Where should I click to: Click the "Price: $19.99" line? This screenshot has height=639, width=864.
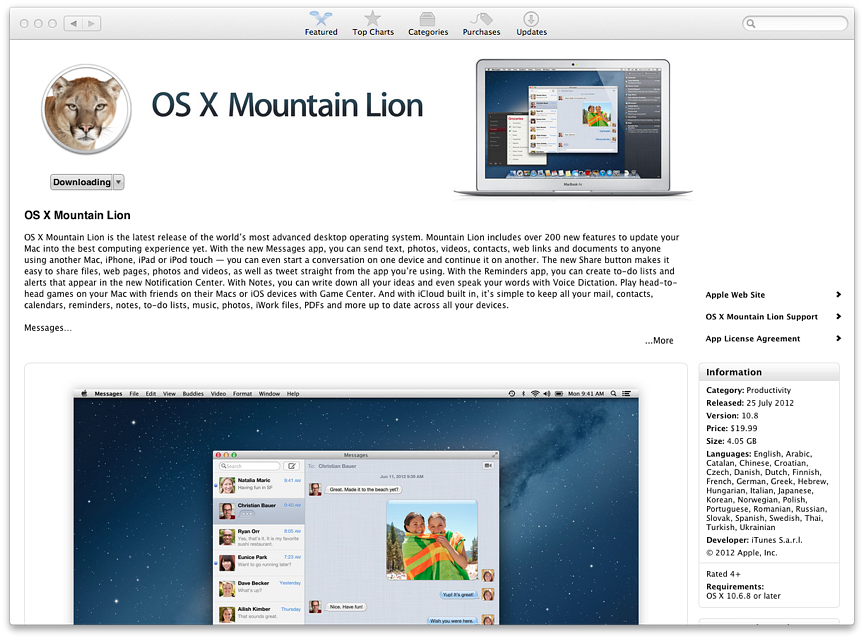coord(732,428)
